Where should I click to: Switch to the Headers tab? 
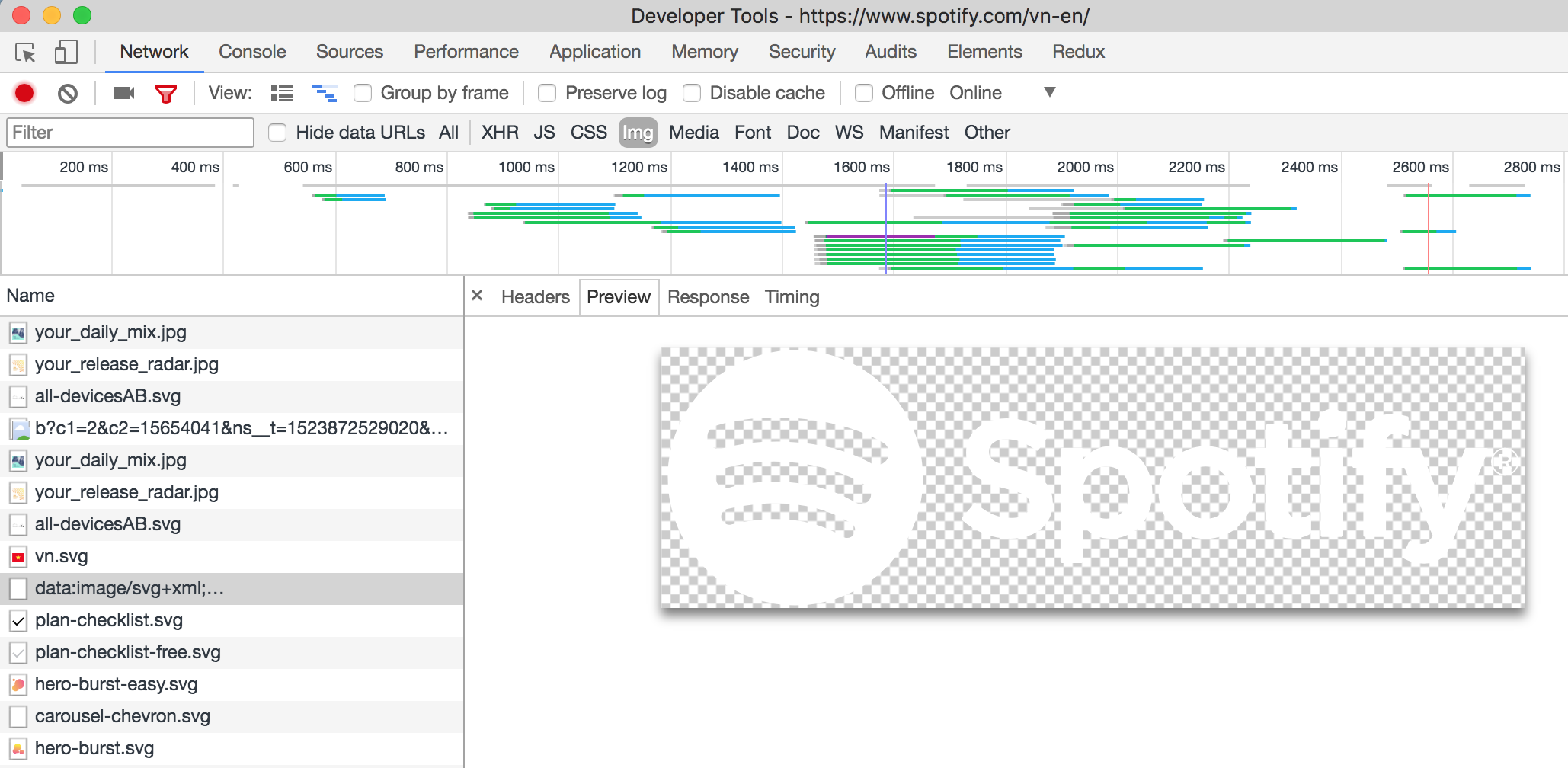(535, 297)
